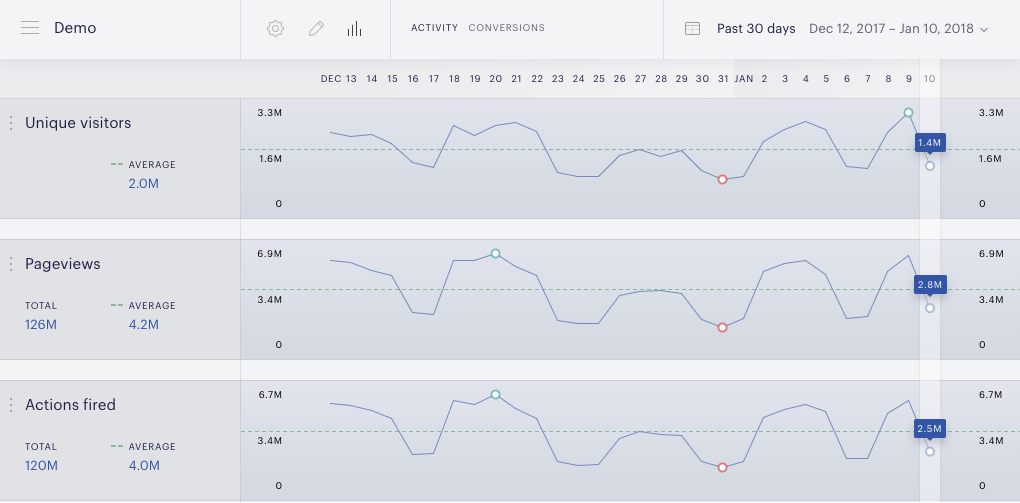Click the Demo project title

click(x=75, y=28)
